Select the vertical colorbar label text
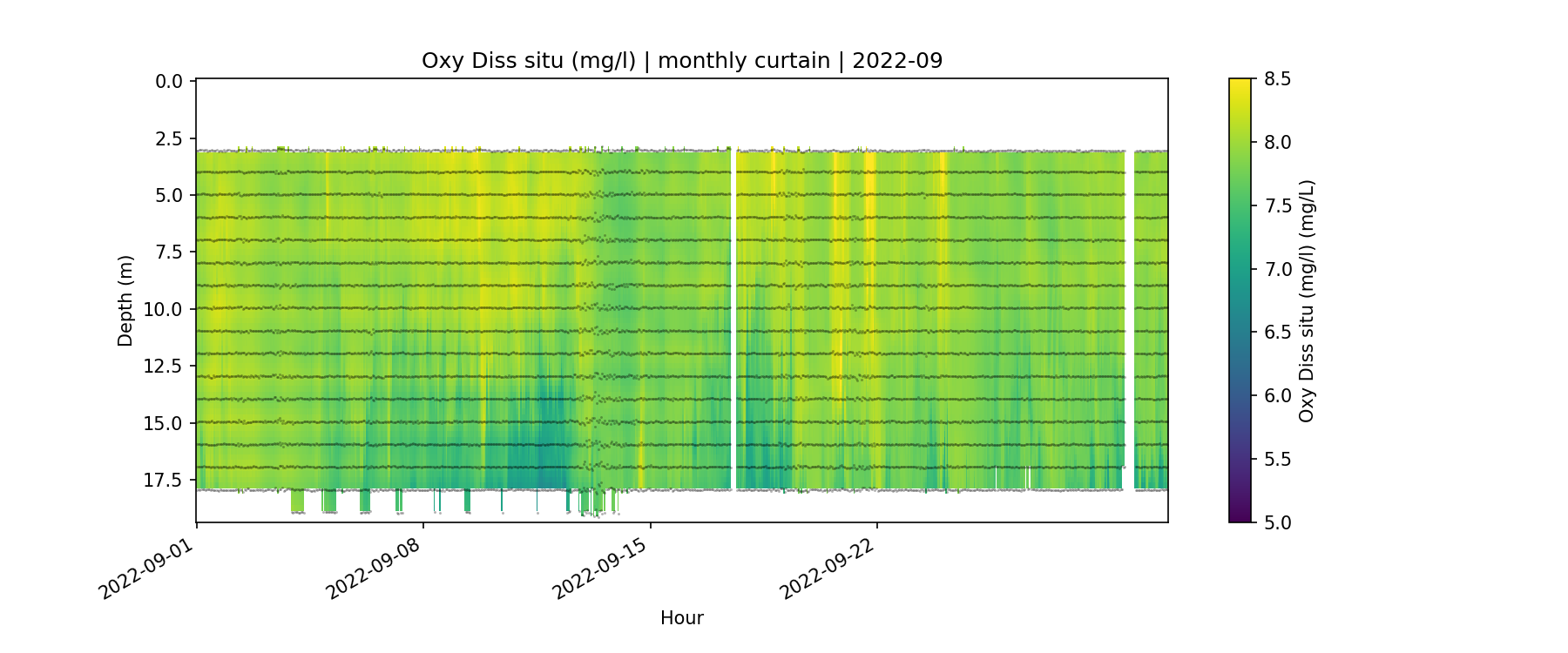 pos(1306,301)
